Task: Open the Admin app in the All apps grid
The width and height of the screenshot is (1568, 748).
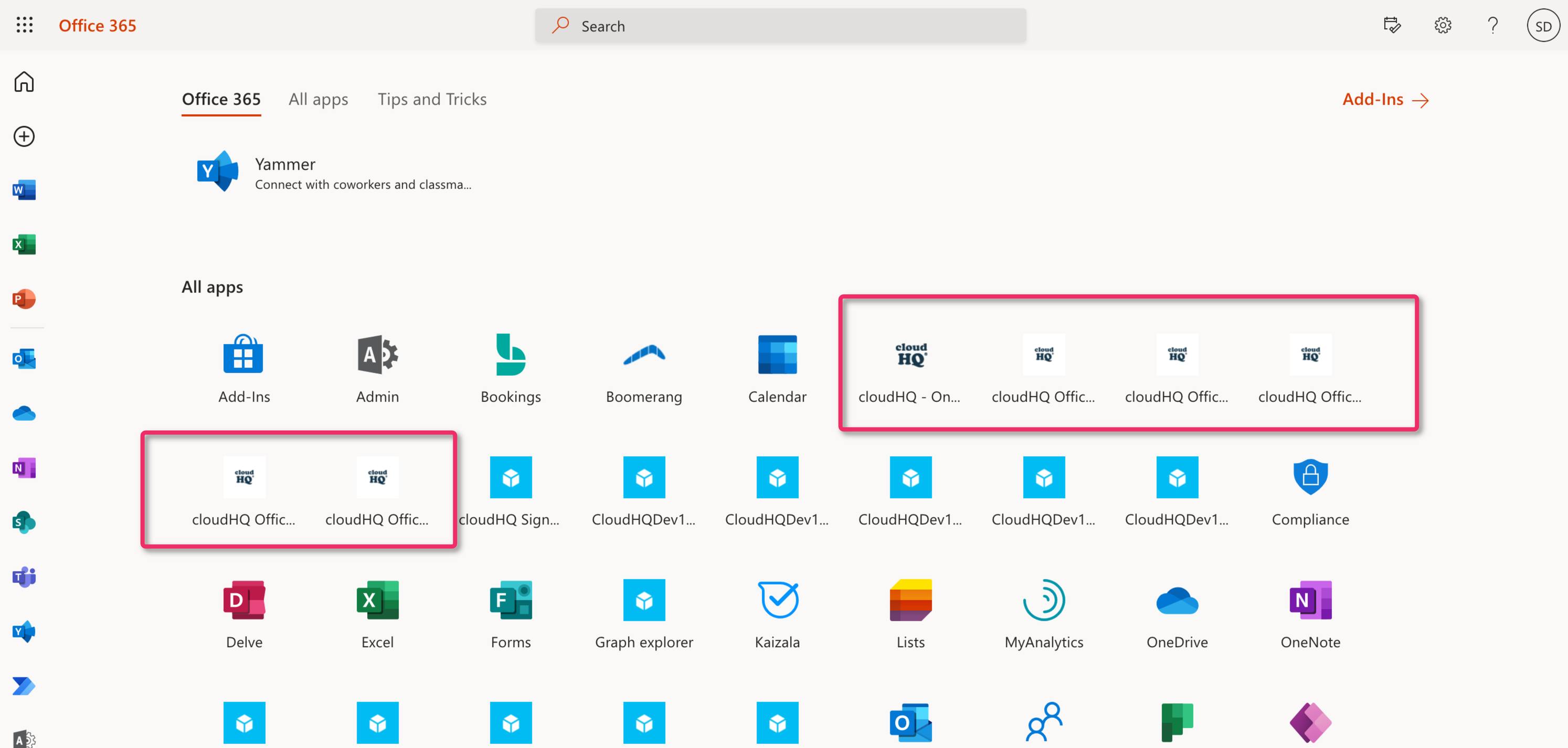Action: point(377,369)
